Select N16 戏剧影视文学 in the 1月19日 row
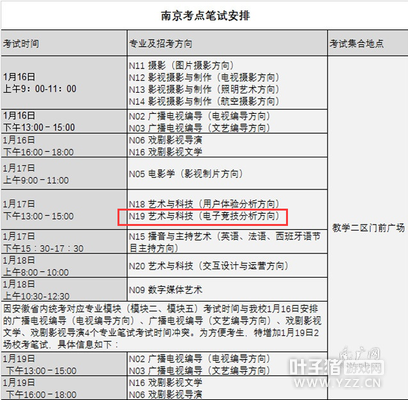Viewport: 408px width, 400px height. click(x=166, y=383)
